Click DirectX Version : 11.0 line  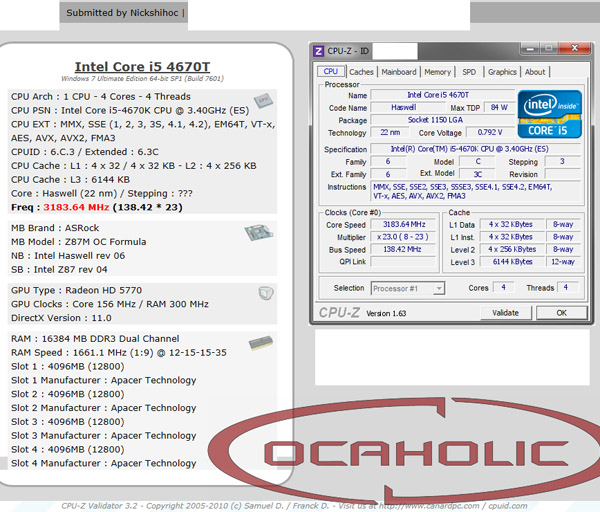(x=61, y=318)
